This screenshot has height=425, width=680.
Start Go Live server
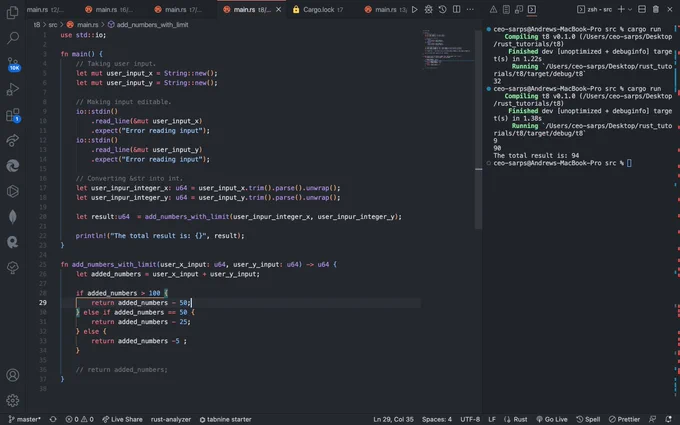(x=552, y=419)
